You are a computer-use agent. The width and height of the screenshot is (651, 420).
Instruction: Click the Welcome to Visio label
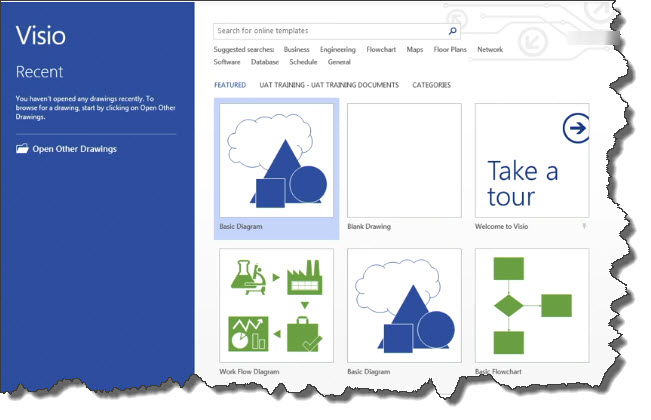(x=501, y=226)
